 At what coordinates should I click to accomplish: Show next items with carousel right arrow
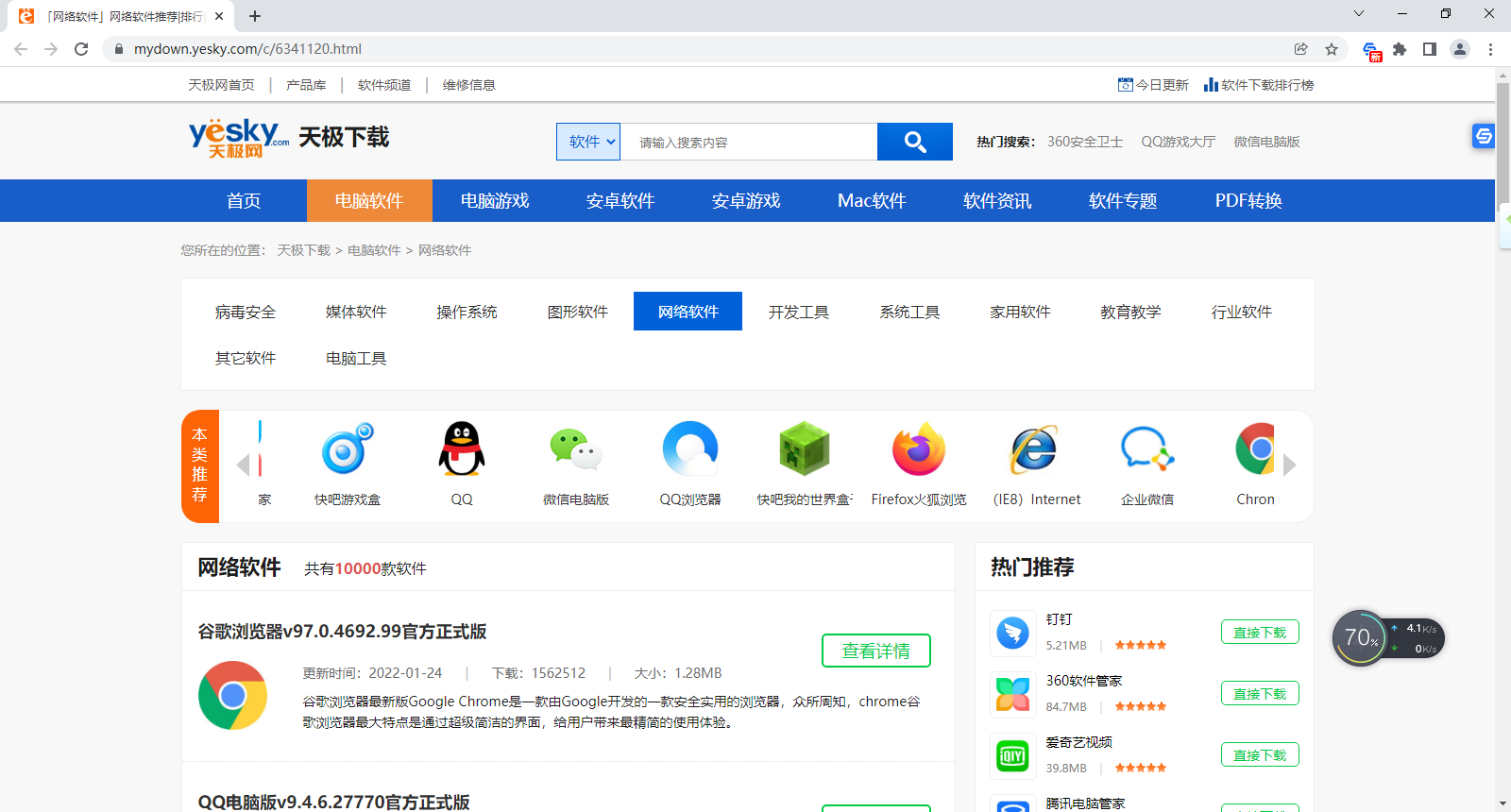1290,465
